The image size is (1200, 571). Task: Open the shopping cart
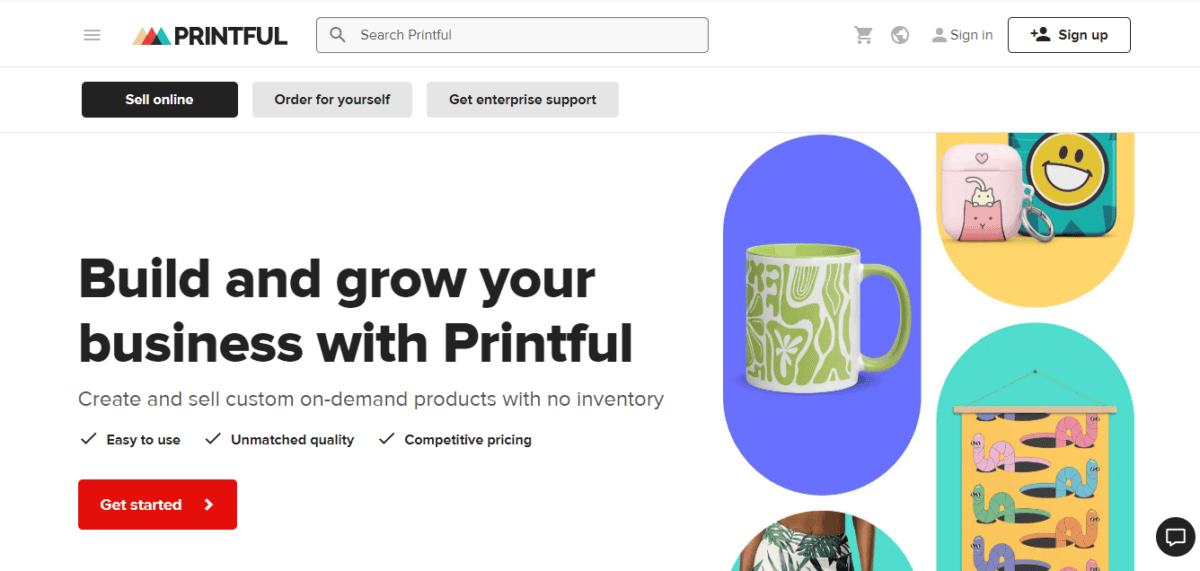(863, 35)
